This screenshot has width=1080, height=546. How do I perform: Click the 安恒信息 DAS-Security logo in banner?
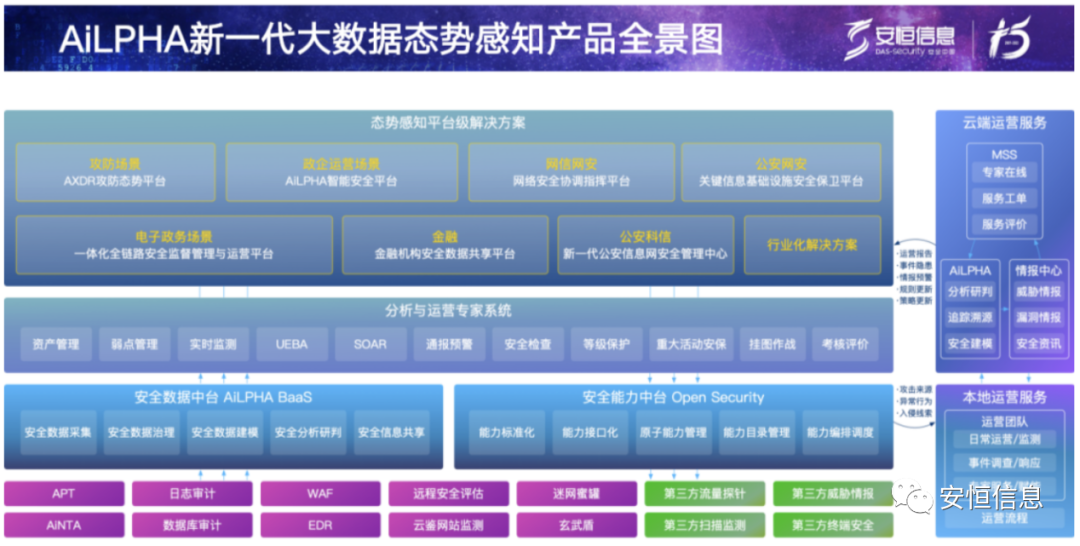tap(899, 39)
